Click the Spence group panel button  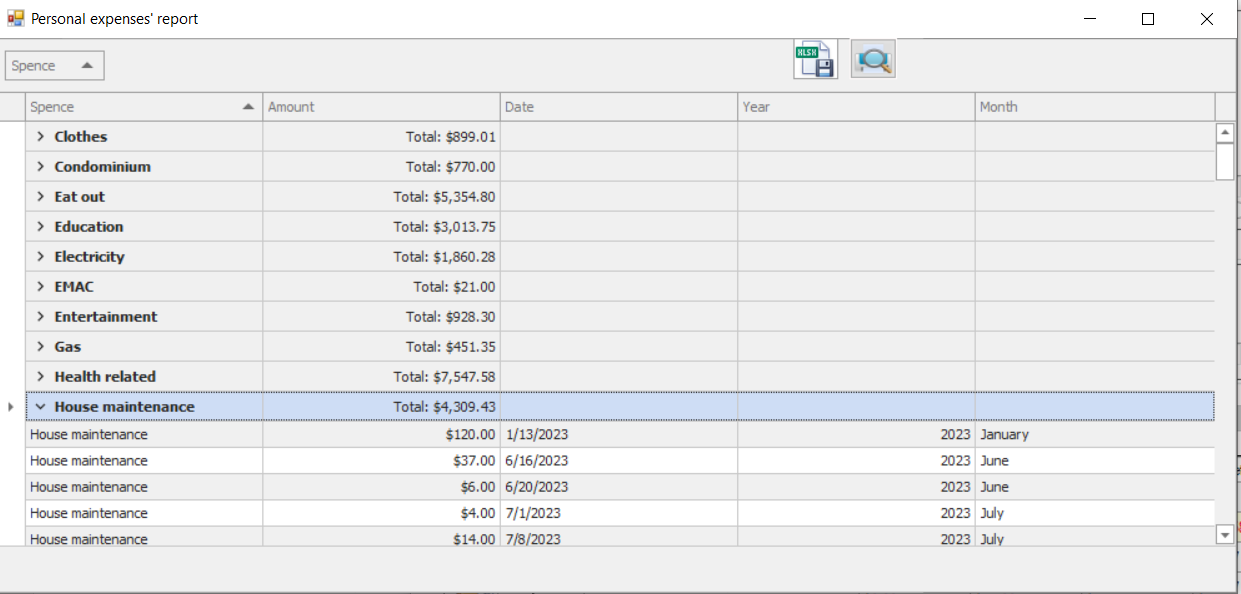click(55, 66)
